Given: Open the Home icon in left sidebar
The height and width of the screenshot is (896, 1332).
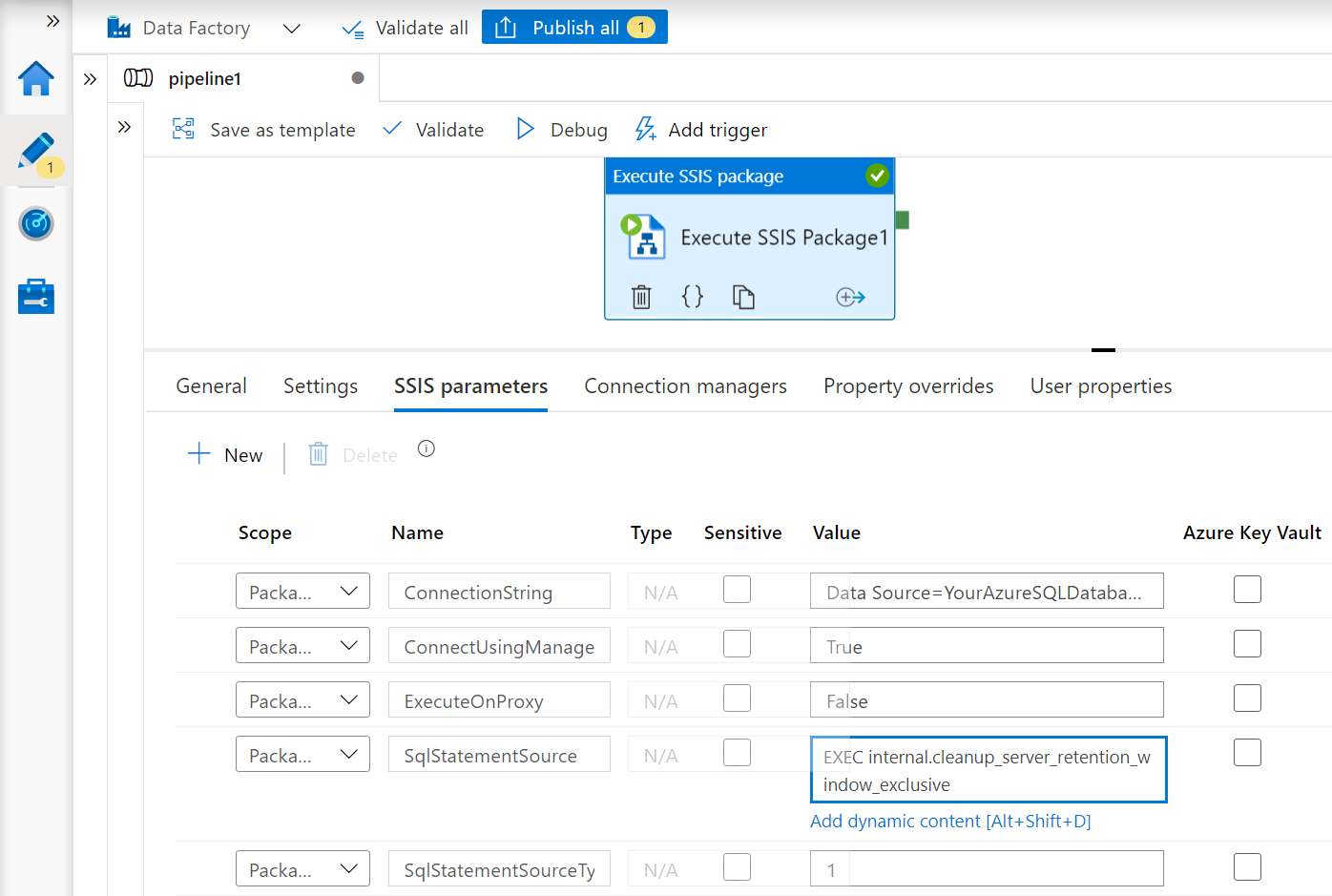Looking at the screenshot, I should pos(36,78).
